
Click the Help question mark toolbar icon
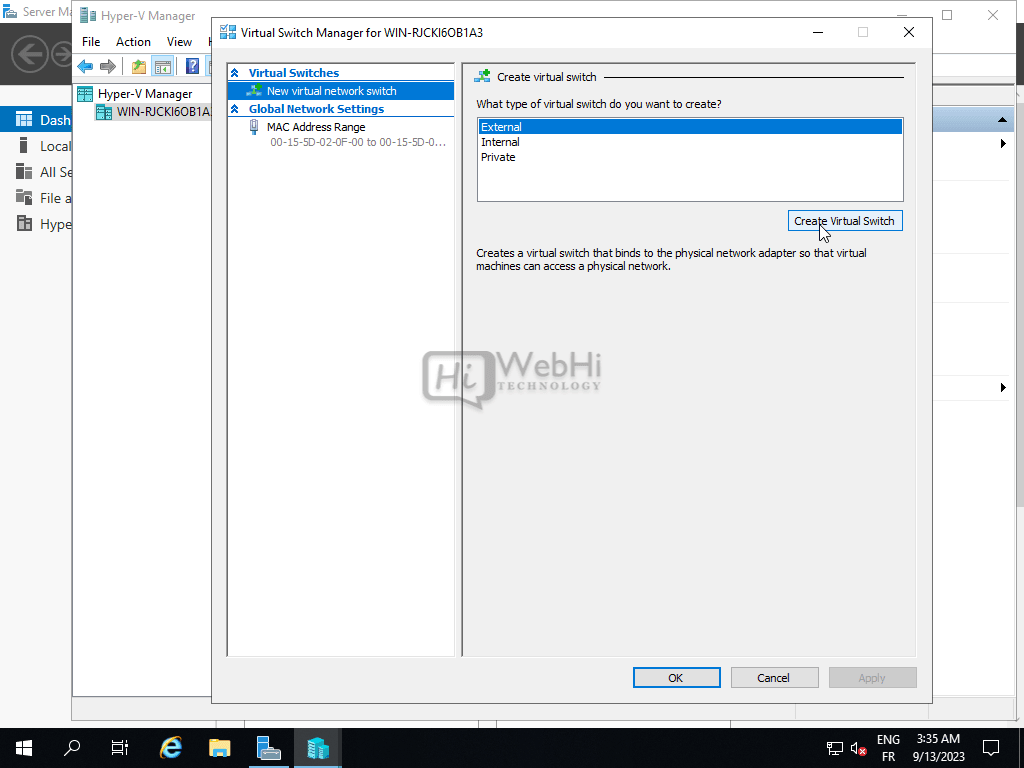tap(192, 67)
